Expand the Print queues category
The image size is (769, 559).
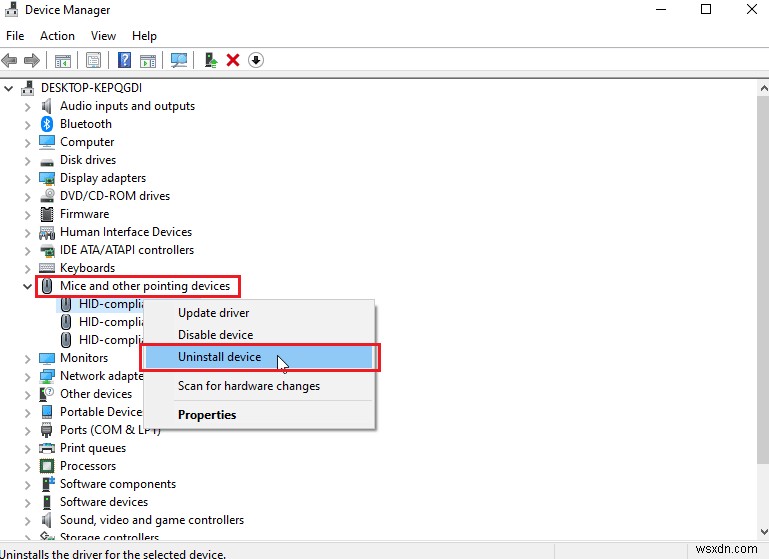click(x=27, y=449)
